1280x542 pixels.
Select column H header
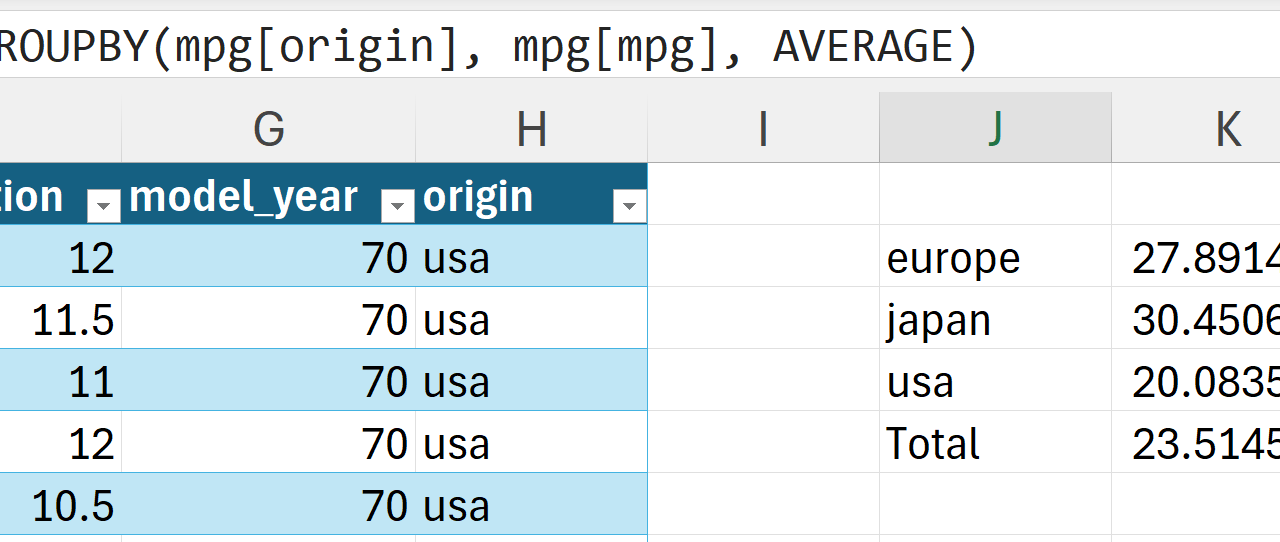[531, 129]
